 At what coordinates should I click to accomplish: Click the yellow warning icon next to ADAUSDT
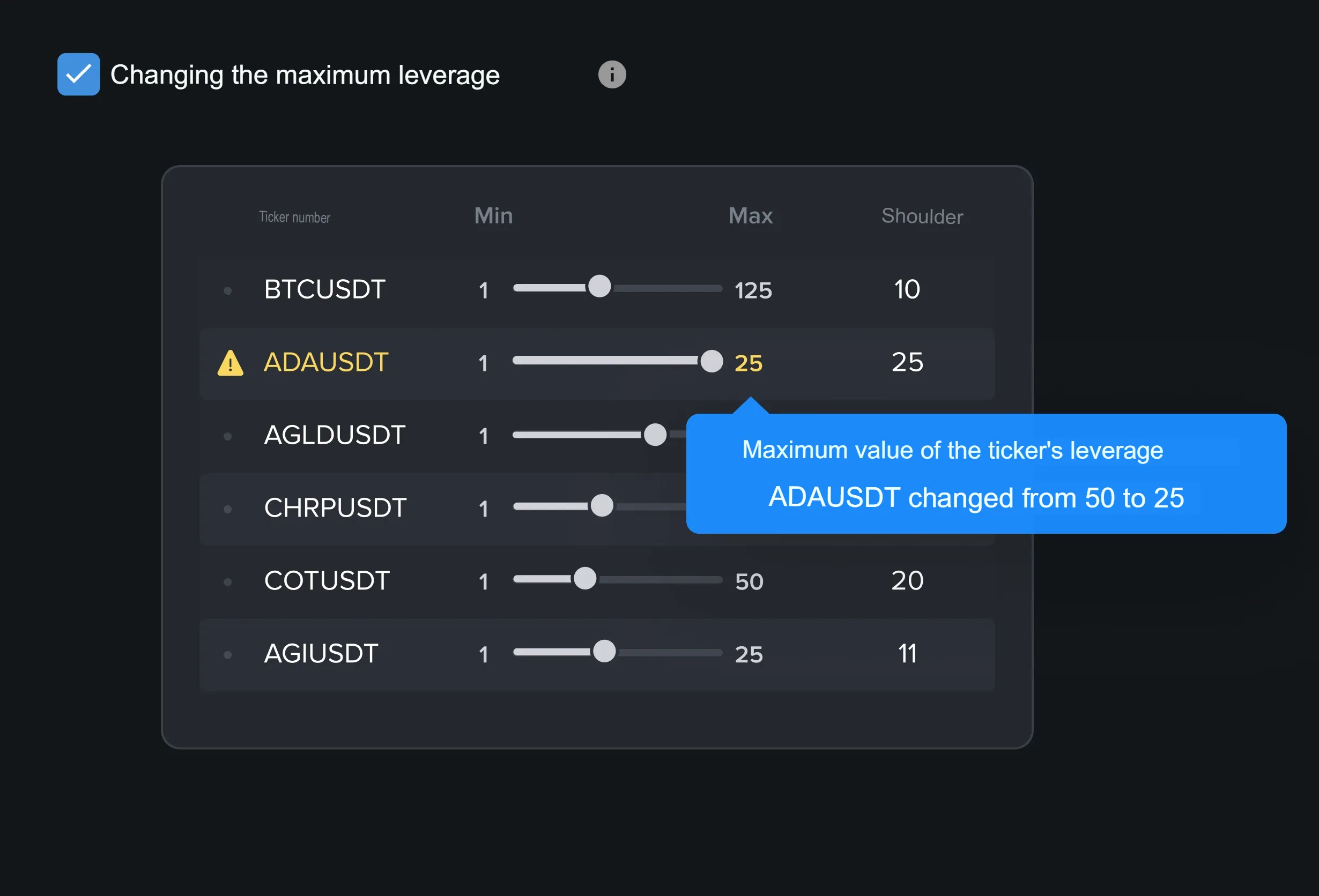(230, 363)
